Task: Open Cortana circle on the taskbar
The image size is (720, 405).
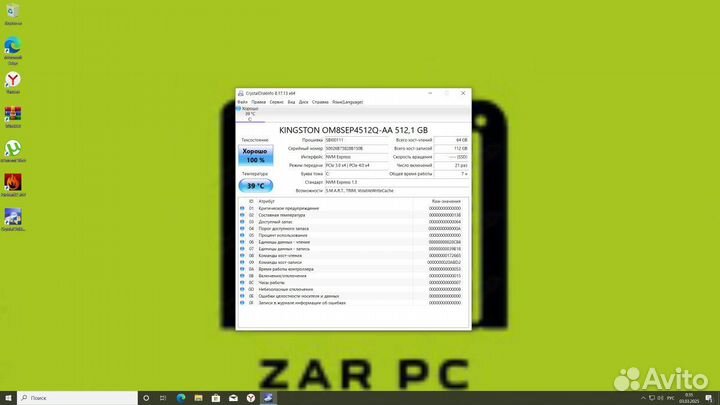Action: pyautogui.click(x=146, y=398)
